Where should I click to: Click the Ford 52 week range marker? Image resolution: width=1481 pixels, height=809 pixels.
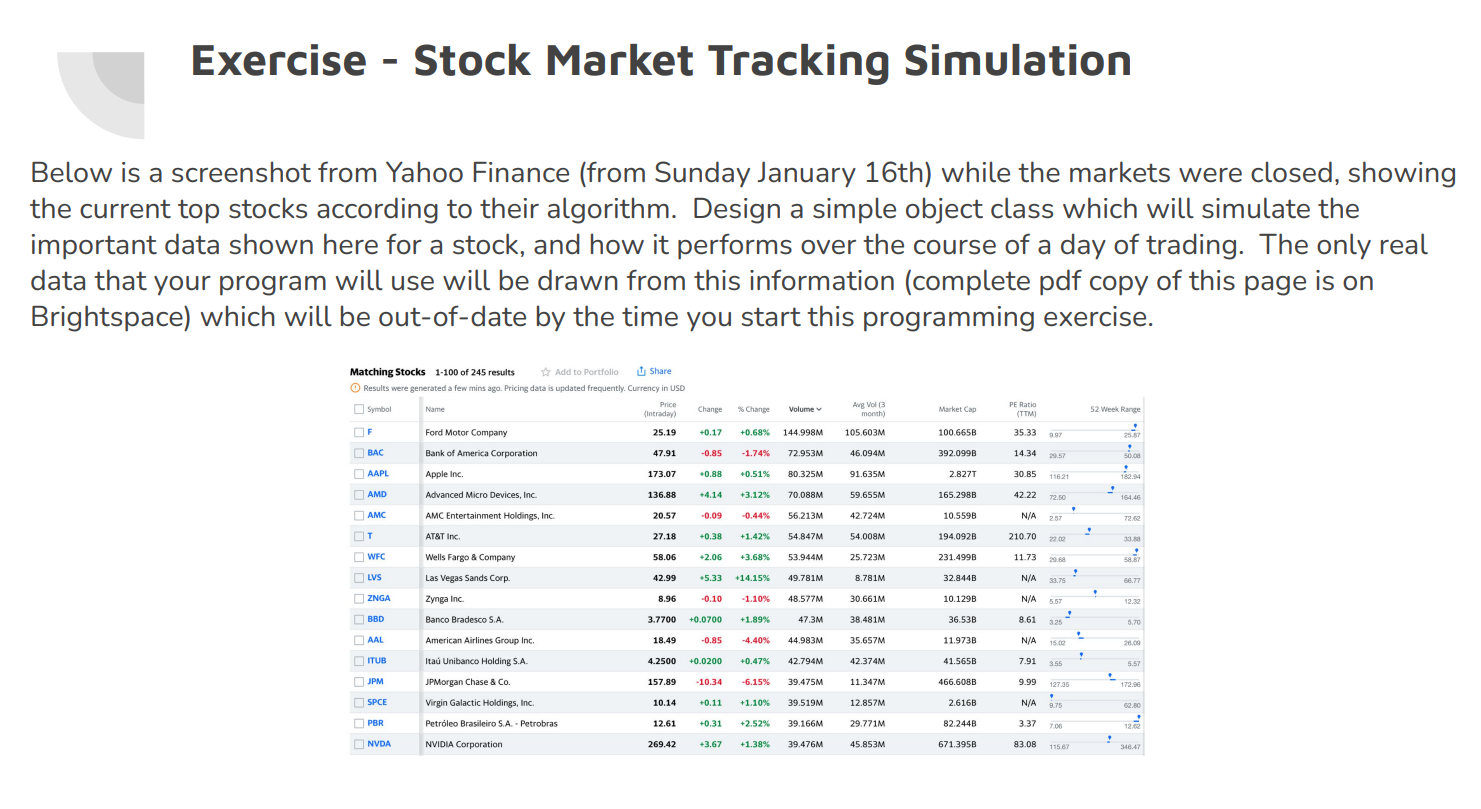[1134, 426]
